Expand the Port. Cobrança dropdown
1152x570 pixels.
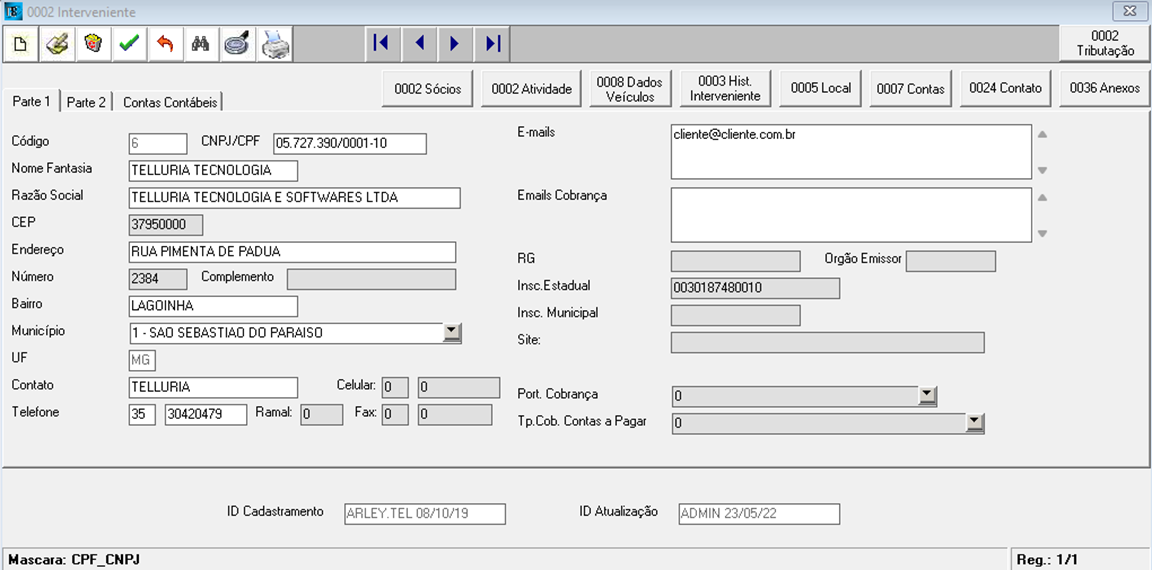point(928,396)
